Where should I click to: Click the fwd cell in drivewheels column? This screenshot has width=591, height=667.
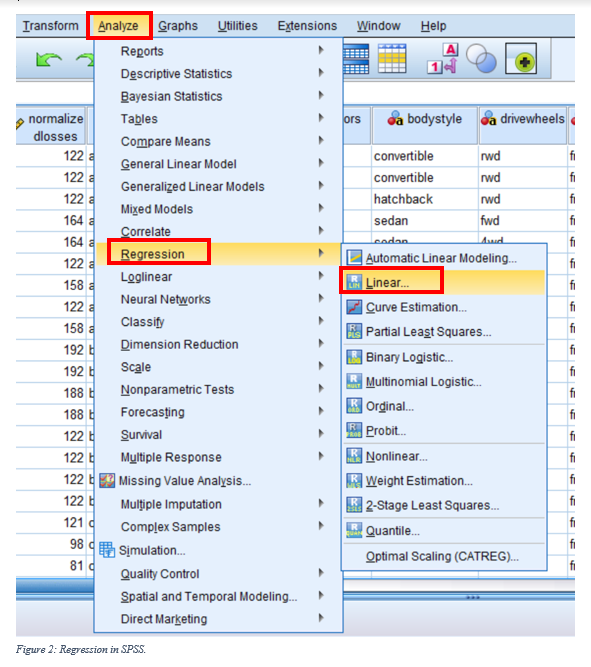(x=523, y=220)
